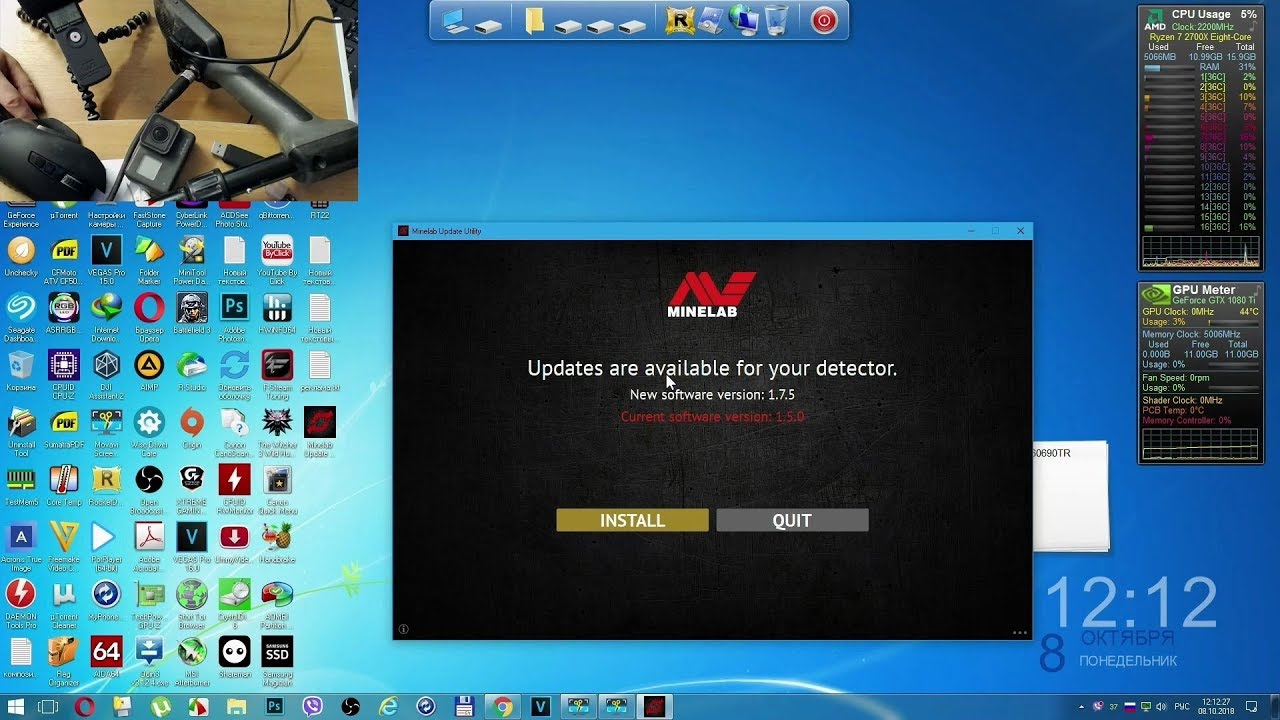
Task: Click the GPU Meter gadget title
Action: [x=1204, y=290]
